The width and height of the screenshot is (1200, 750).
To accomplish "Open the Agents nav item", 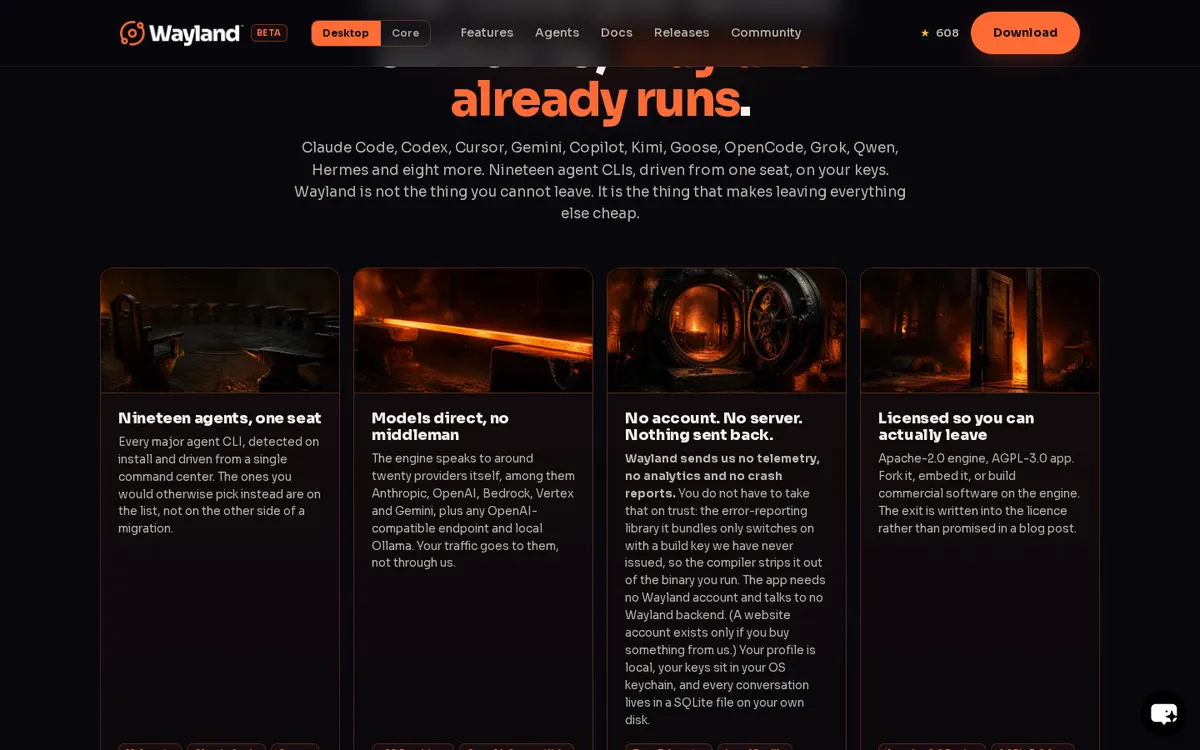I will coord(557,33).
